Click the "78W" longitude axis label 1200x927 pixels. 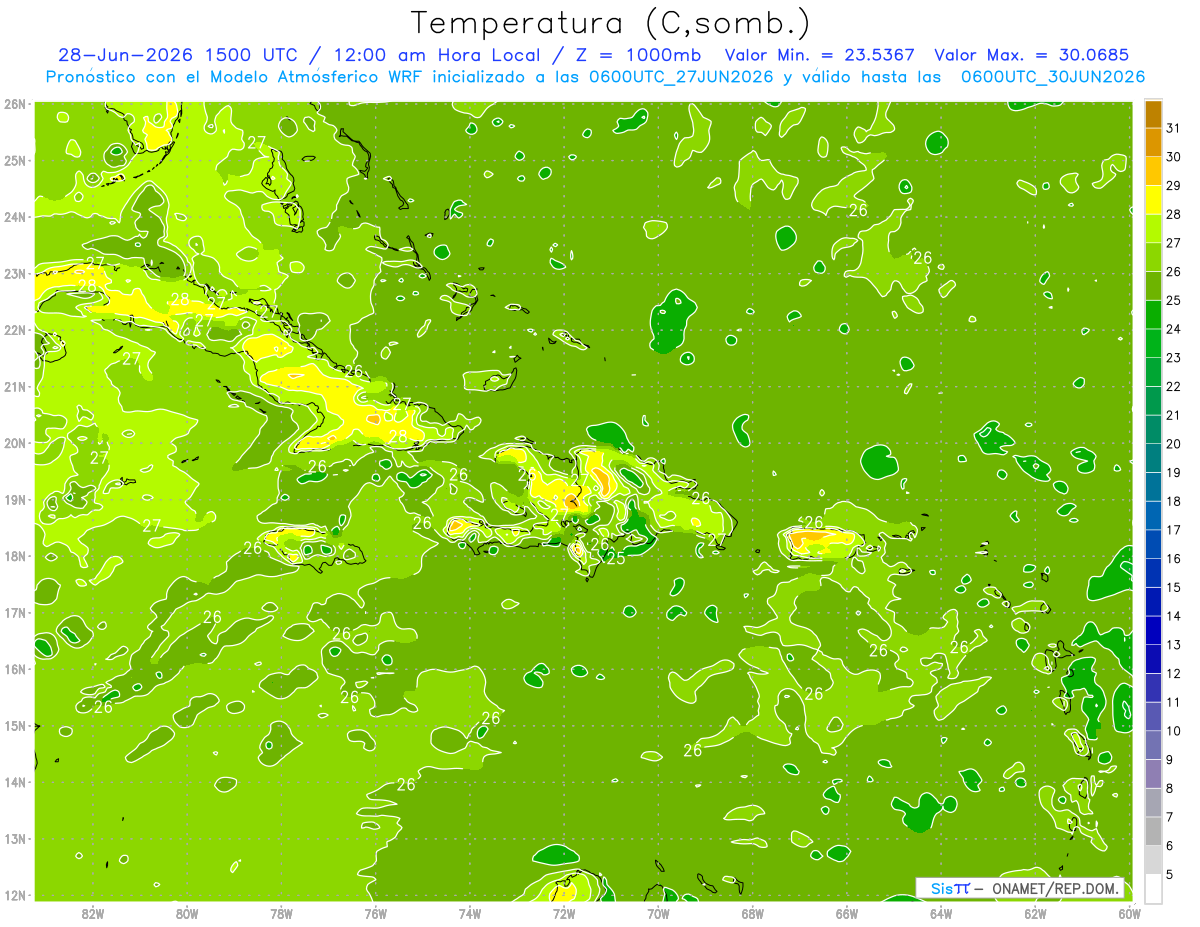[x=281, y=913]
